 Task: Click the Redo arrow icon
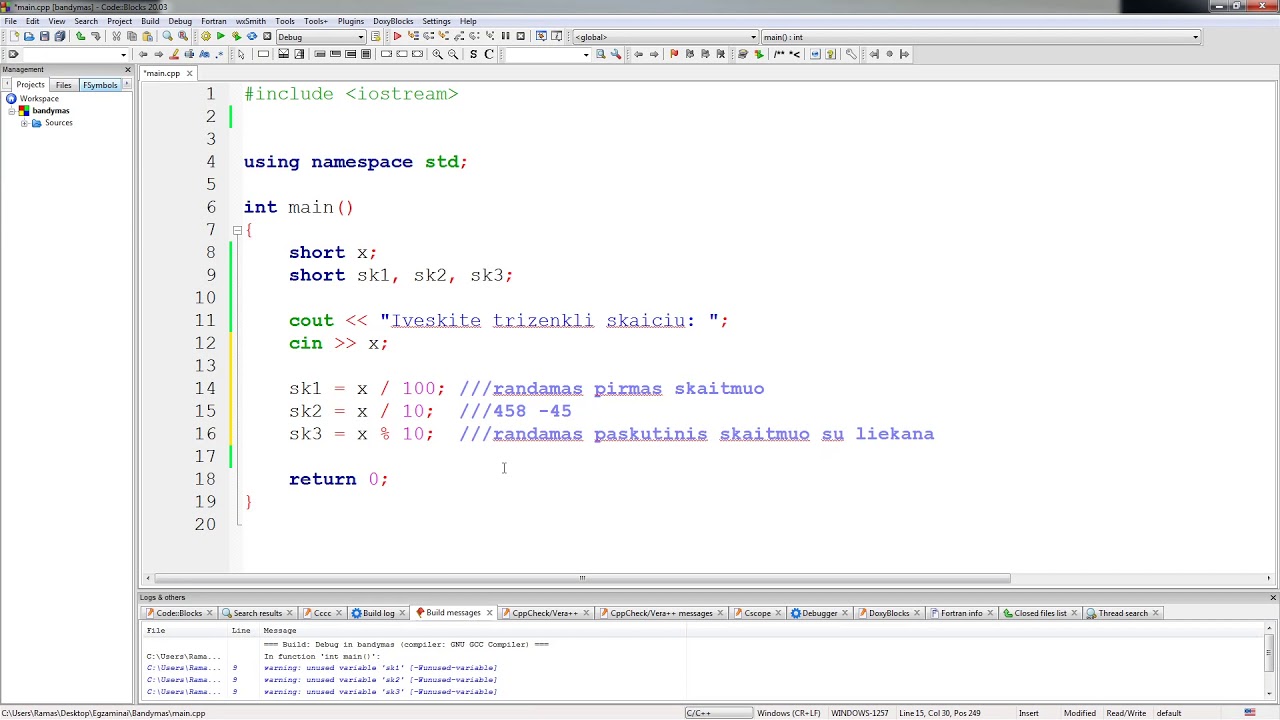(96, 36)
